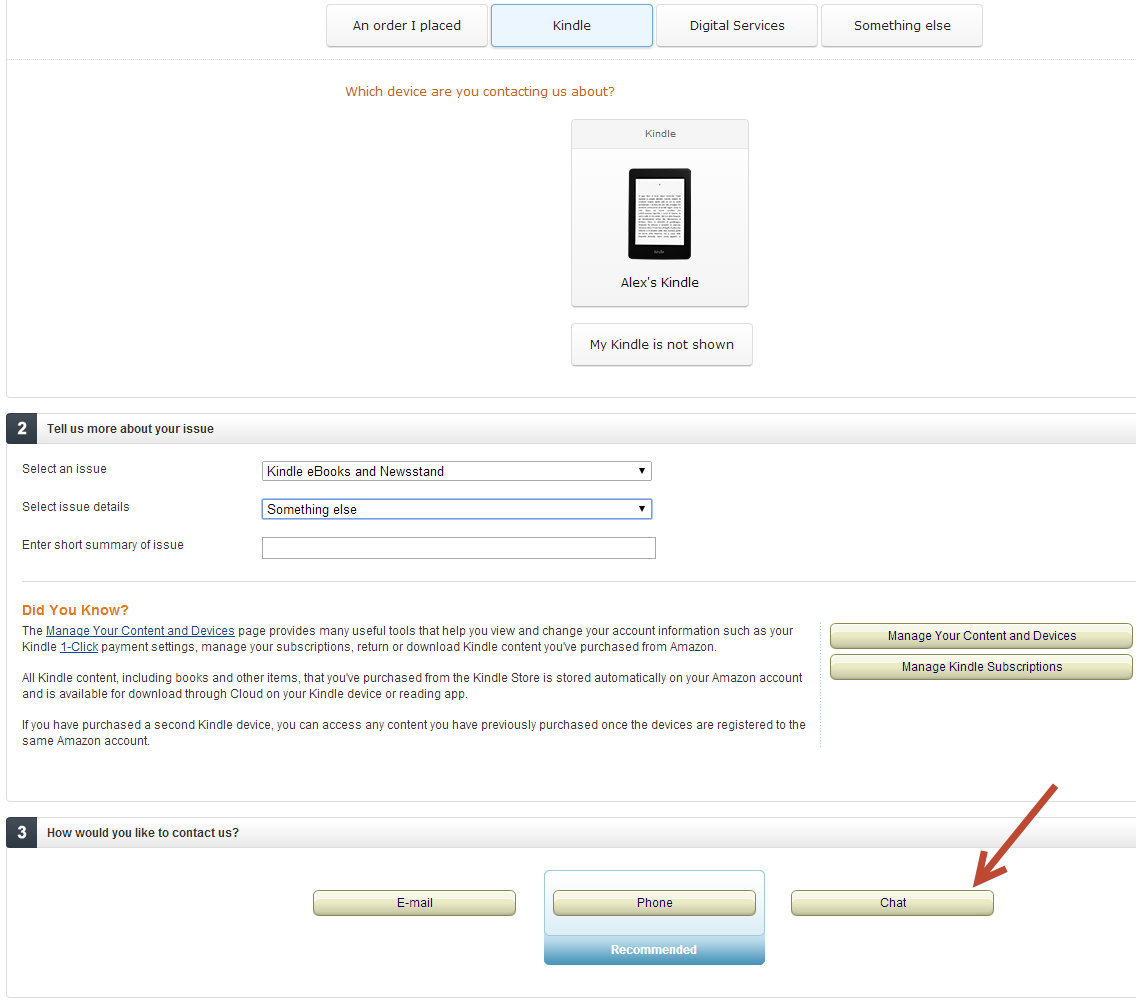Click 'Tell us more about your issue' header
This screenshot has height=1002, width=1136.
point(130,429)
